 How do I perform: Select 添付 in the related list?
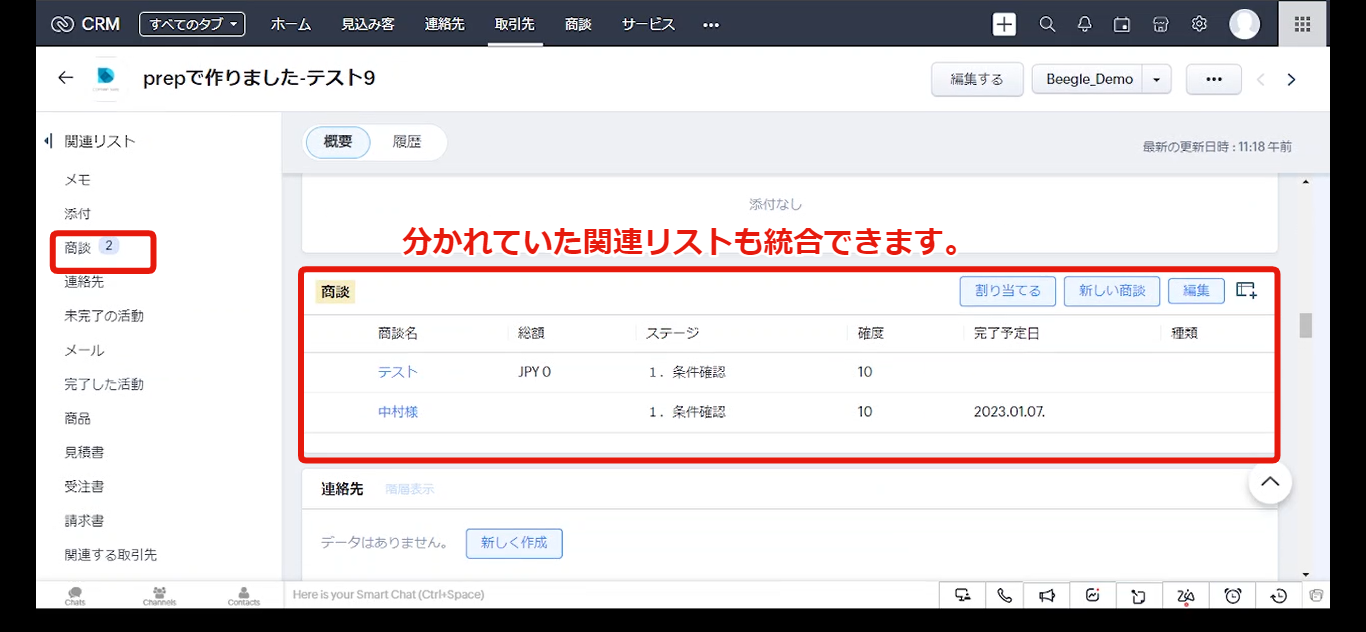coord(78,214)
